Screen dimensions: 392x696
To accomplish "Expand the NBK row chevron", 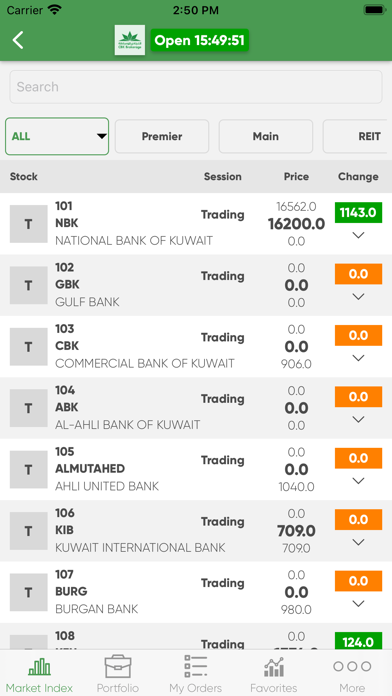I will click(x=358, y=235).
